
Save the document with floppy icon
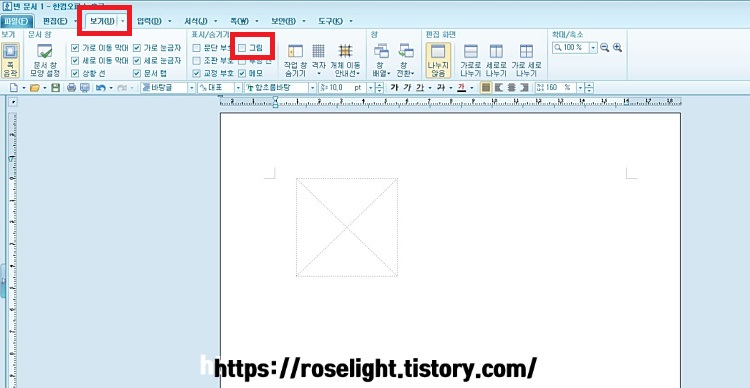click(x=55, y=88)
